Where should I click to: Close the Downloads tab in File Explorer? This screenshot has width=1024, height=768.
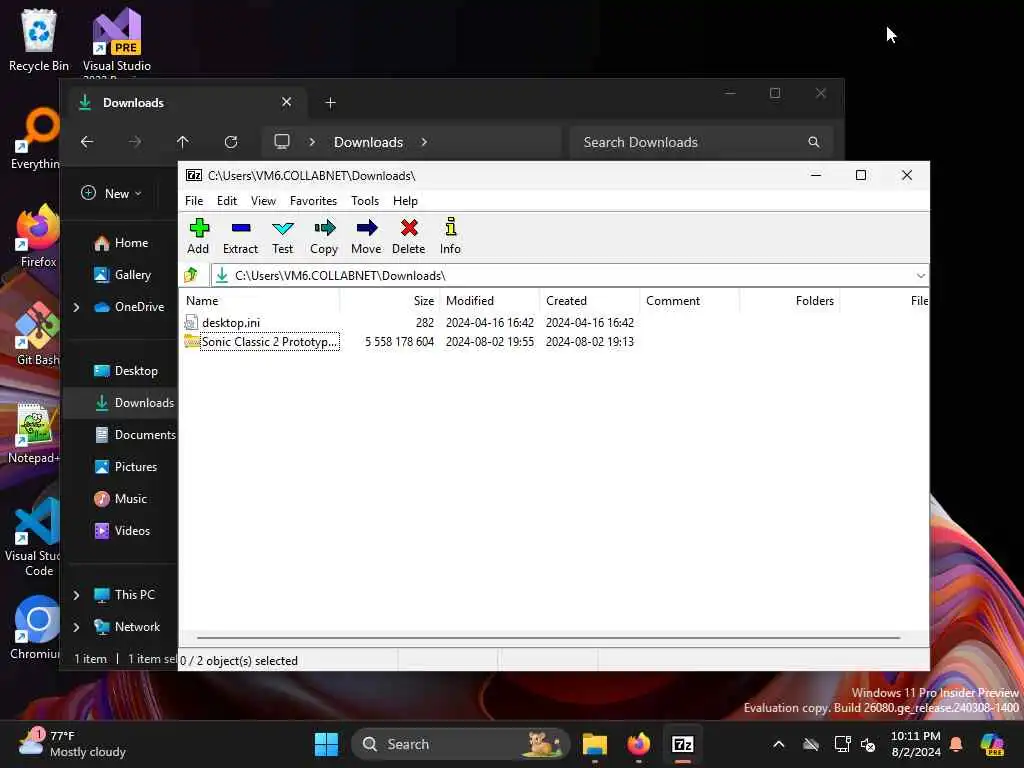pos(286,102)
